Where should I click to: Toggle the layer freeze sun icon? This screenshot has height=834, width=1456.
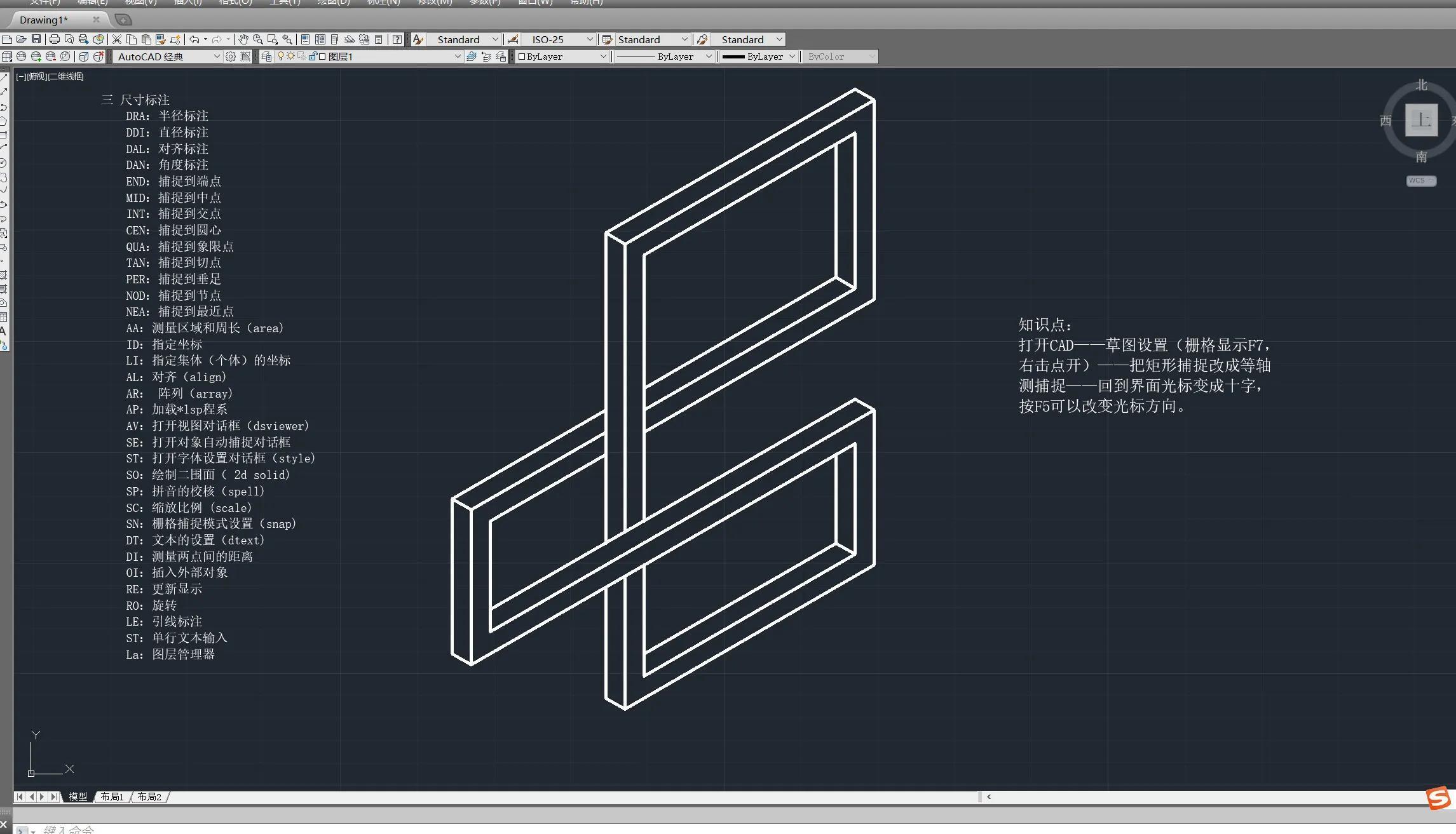(x=291, y=57)
